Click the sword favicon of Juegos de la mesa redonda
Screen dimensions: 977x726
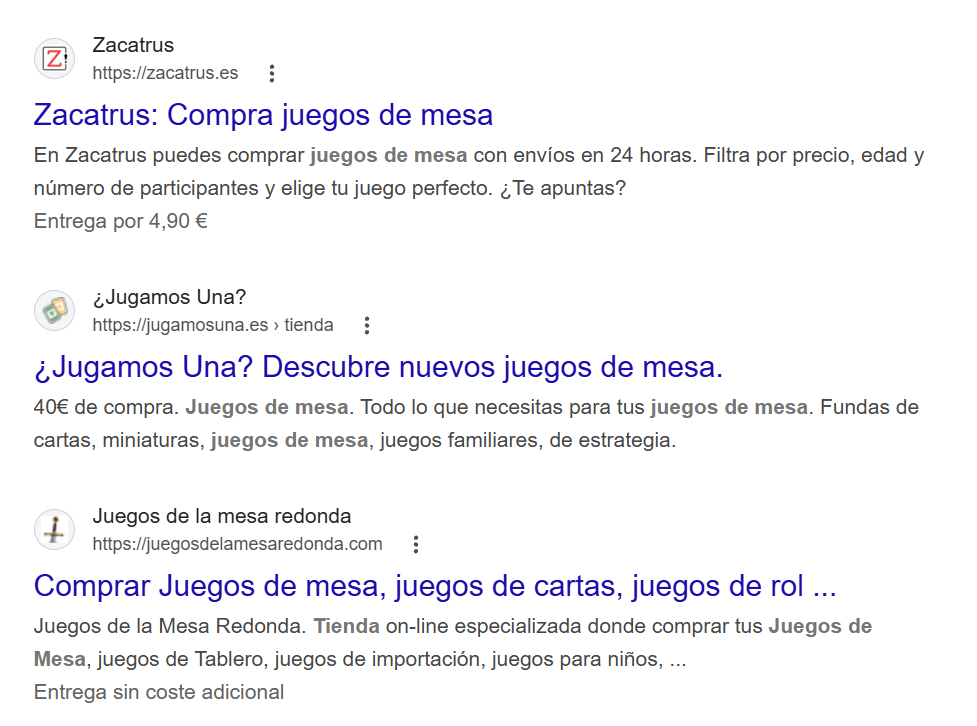(54, 529)
